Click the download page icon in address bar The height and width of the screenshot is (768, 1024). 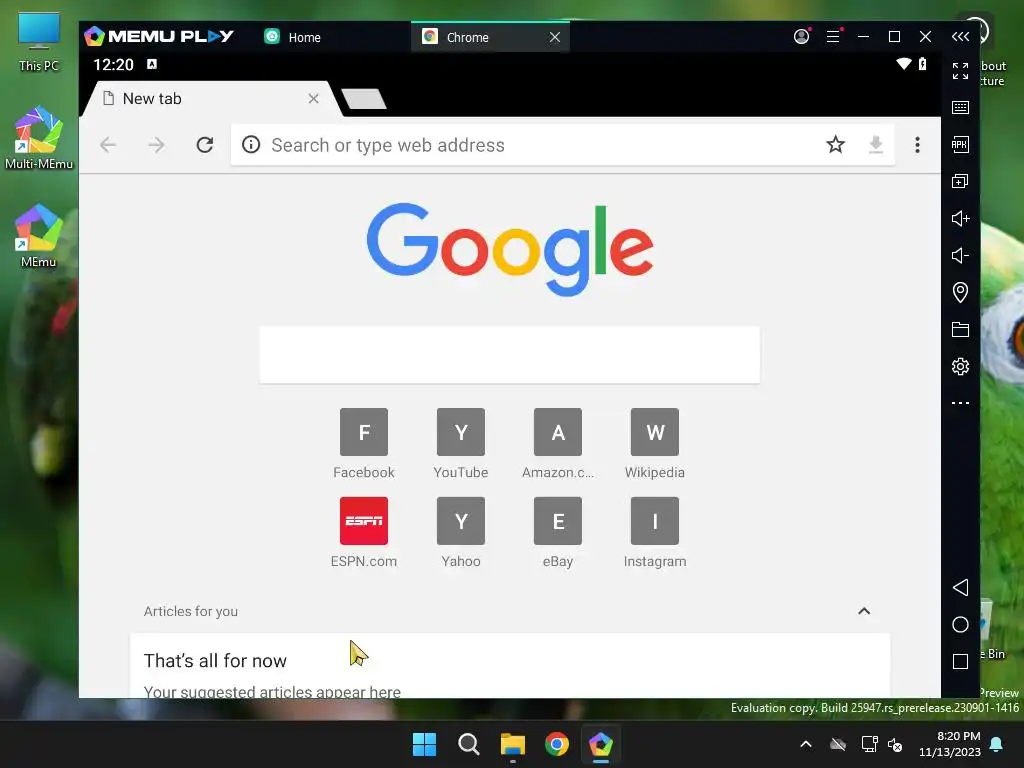[876, 144]
